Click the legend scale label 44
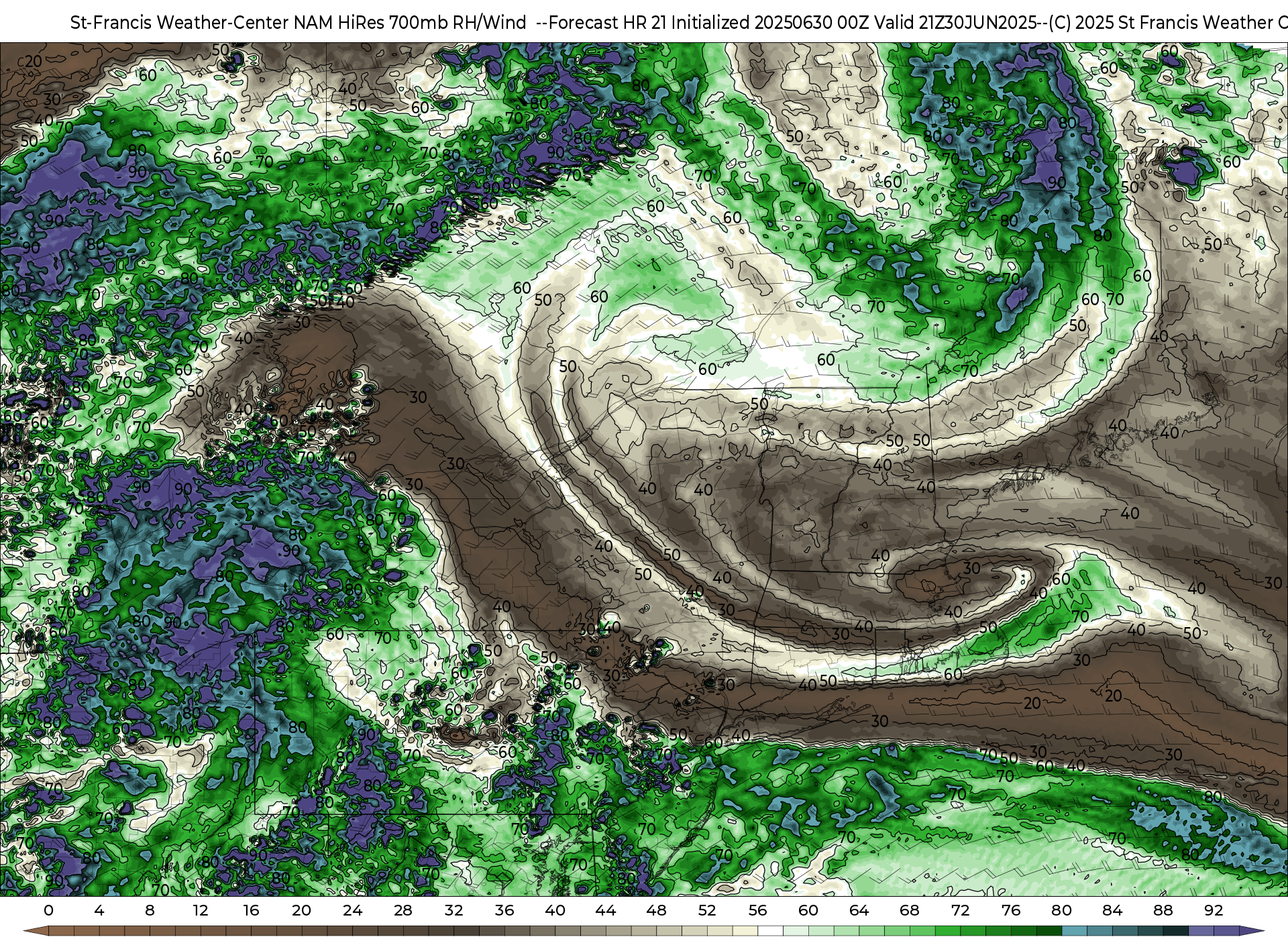This screenshot has width=1288, height=939. point(606,910)
